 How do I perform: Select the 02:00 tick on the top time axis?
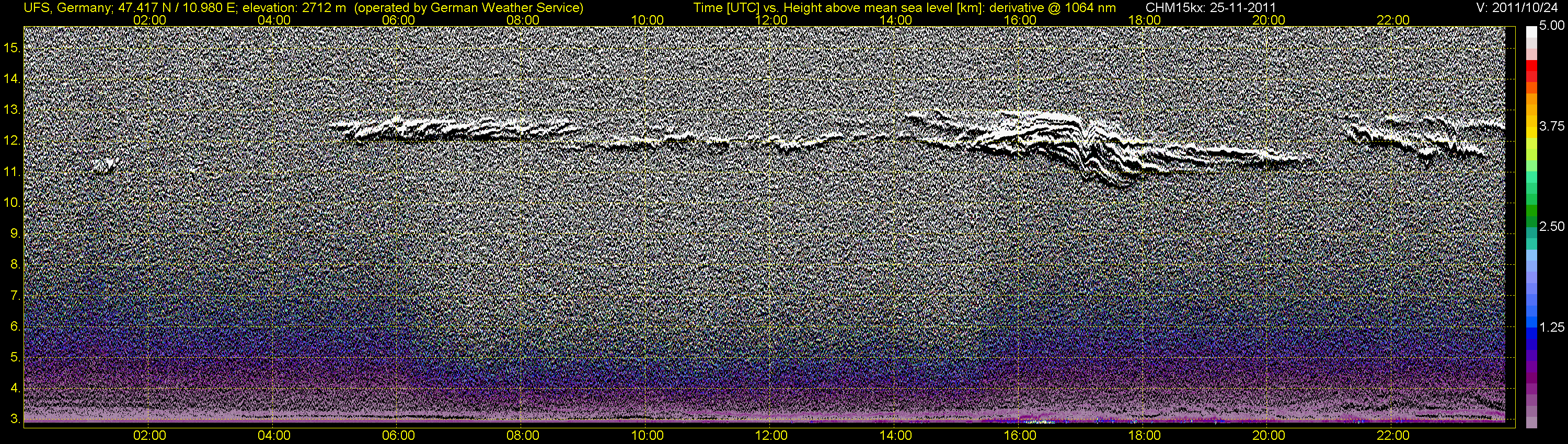(x=149, y=20)
